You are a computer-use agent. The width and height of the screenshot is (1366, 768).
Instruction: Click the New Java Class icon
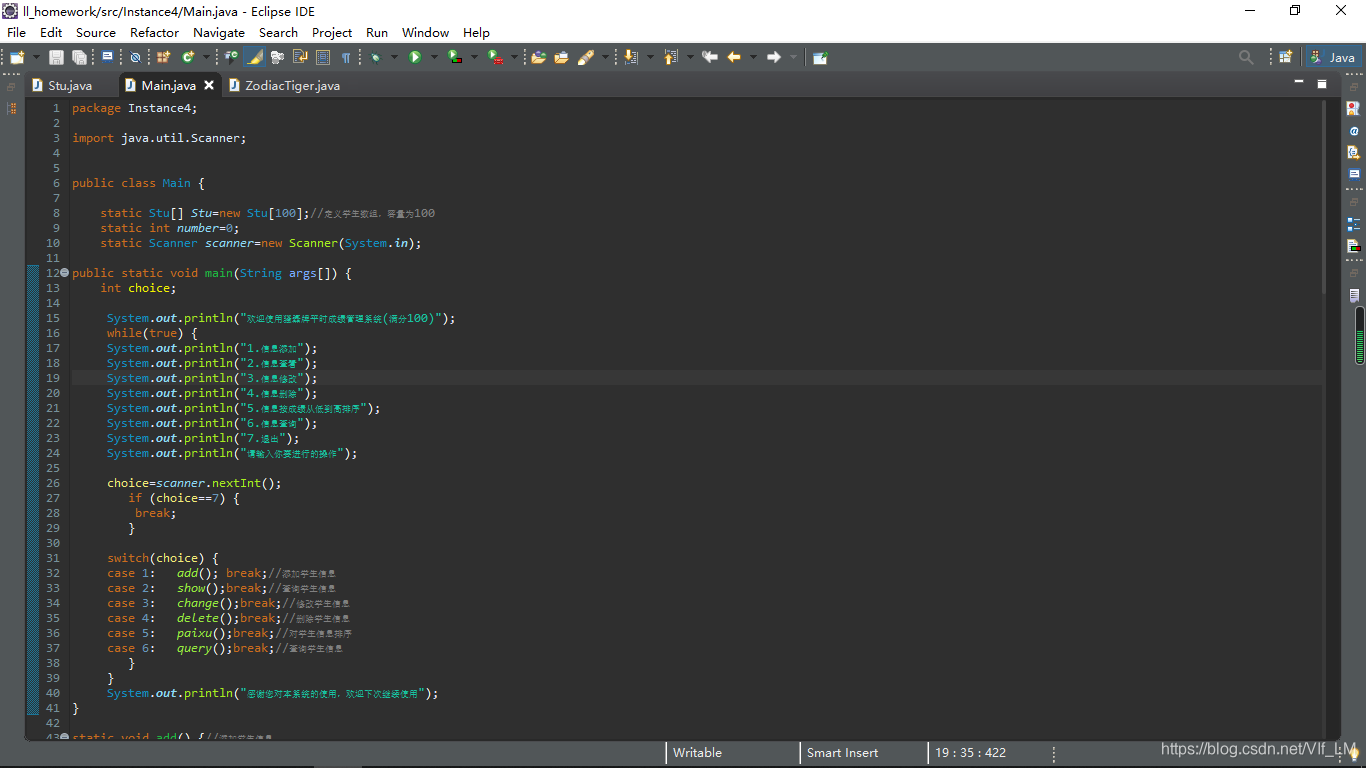point(188,58)
